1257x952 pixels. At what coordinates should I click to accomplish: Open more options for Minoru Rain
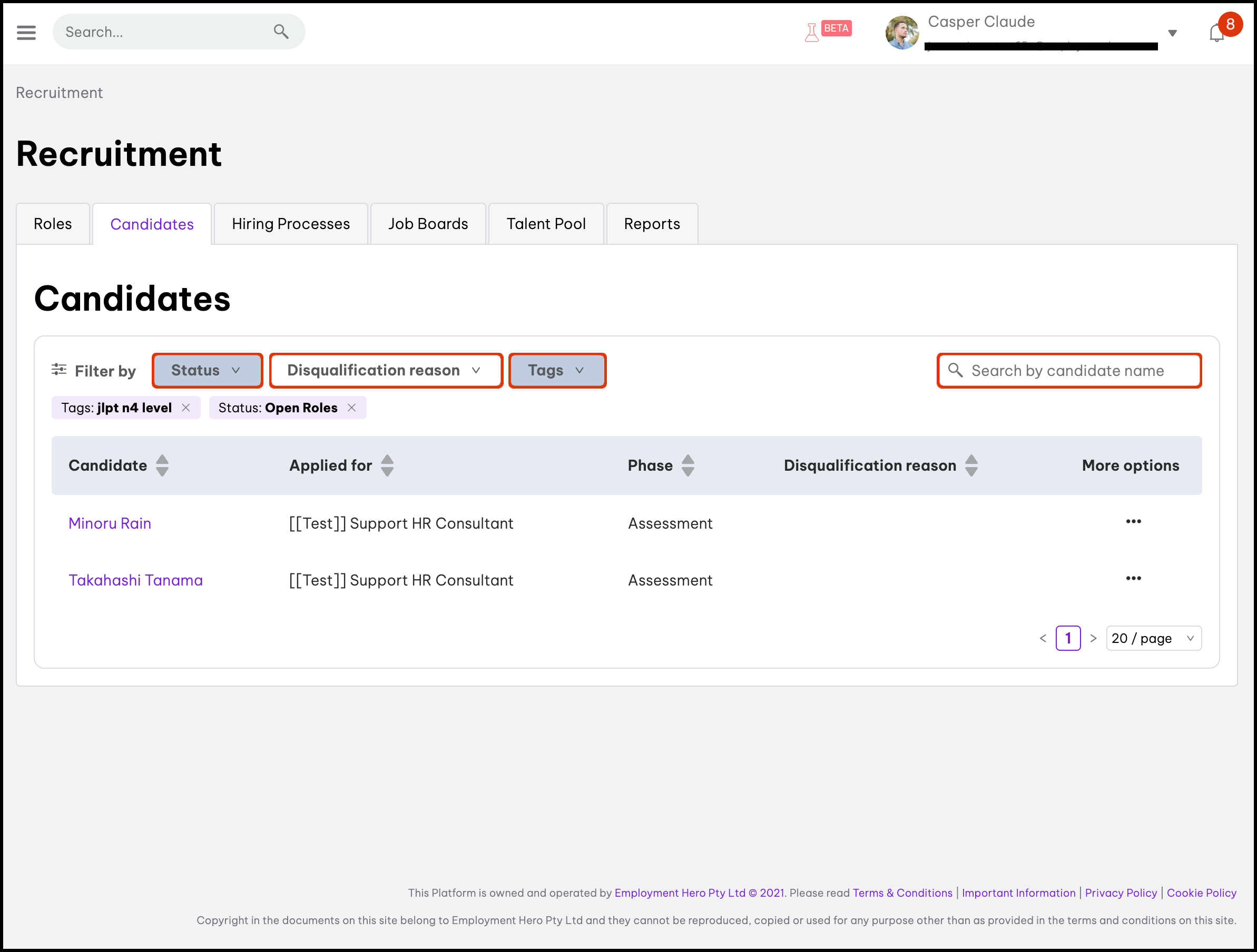(x=1133, y=521)
